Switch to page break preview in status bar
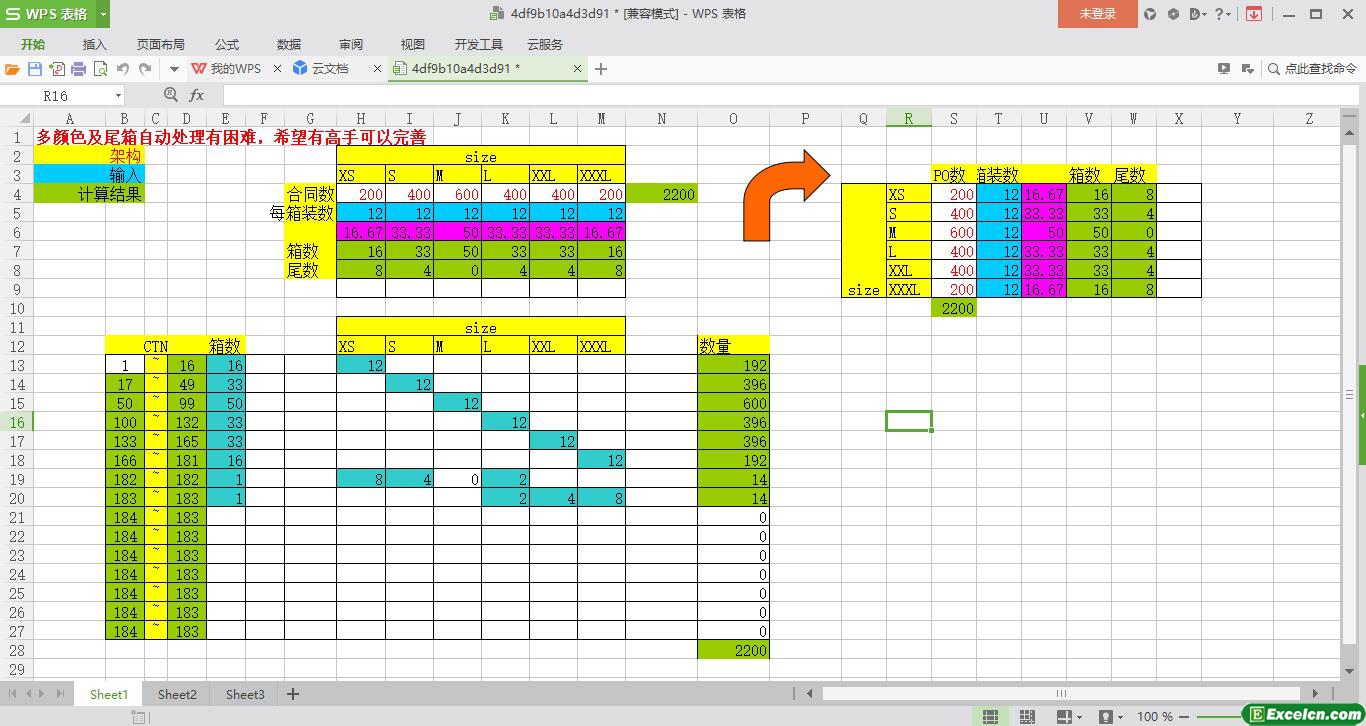1366x726 pixels. pos(1027,717)
